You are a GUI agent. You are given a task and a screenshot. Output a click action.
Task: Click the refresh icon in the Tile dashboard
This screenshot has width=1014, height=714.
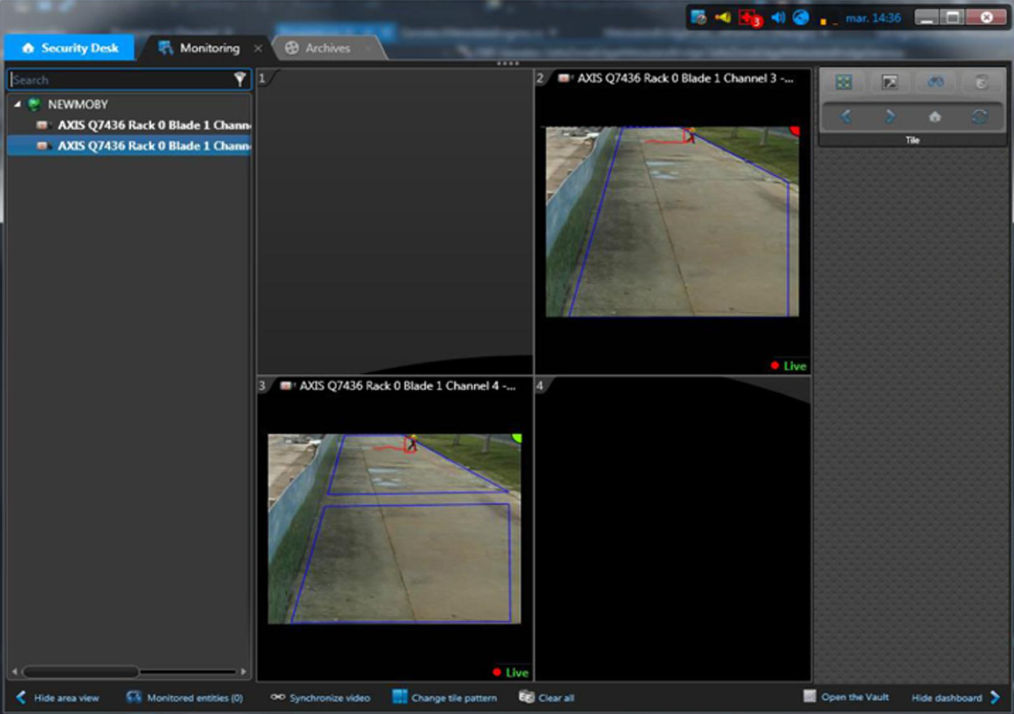click(x=980, y=117)
